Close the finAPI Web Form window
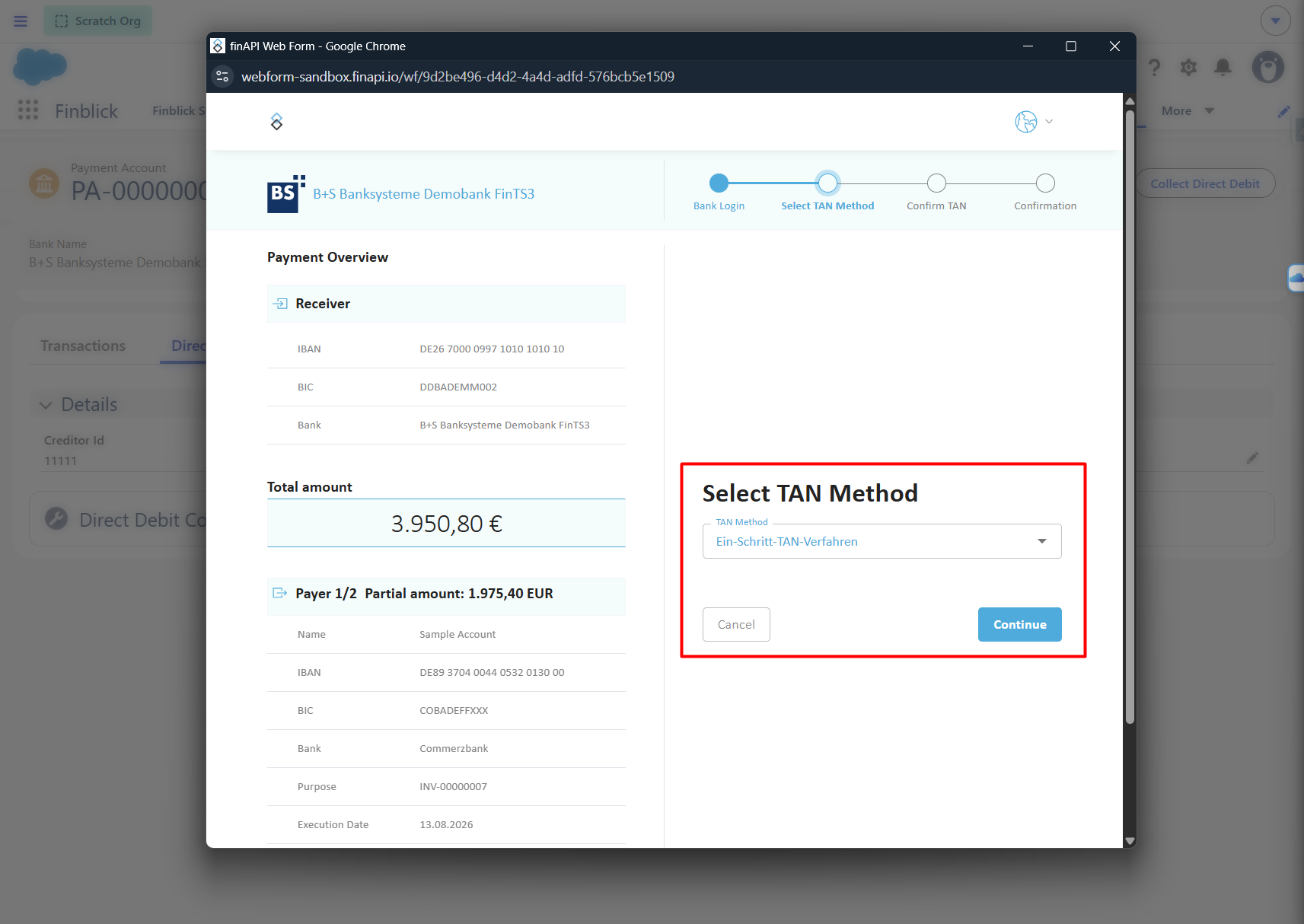Screen dimensions: 1304x924 pyautogui.click(x=1114, y=46)
